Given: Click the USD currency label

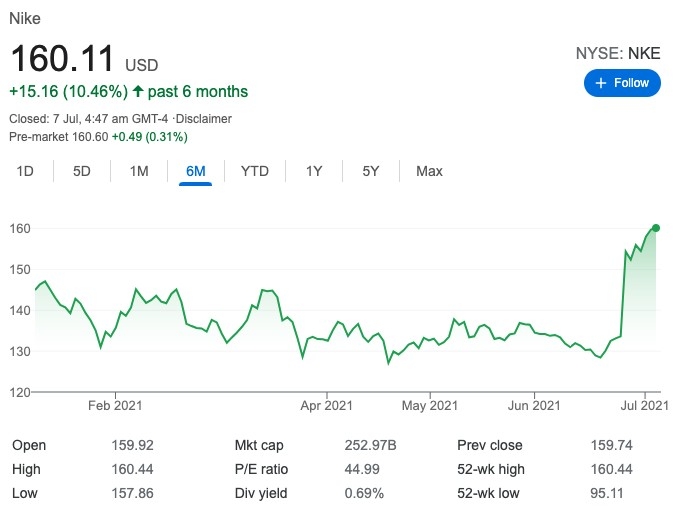Looking at the screenshot, I should pyautogui.click(x=141, y=65).
